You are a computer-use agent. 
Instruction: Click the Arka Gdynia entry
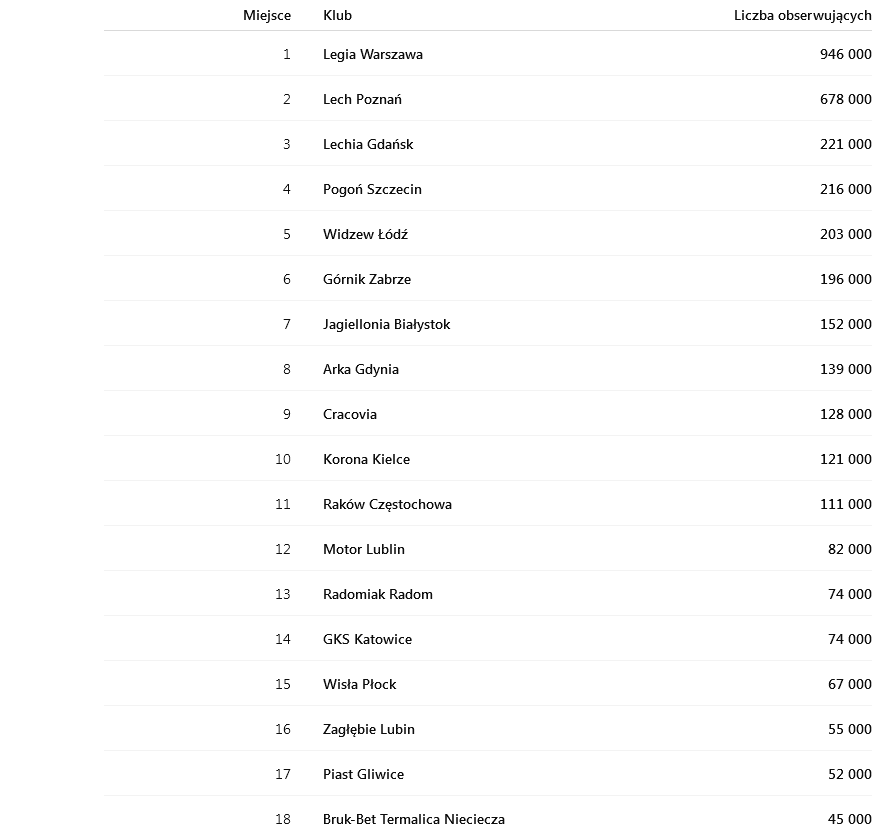tap(360, 369)
